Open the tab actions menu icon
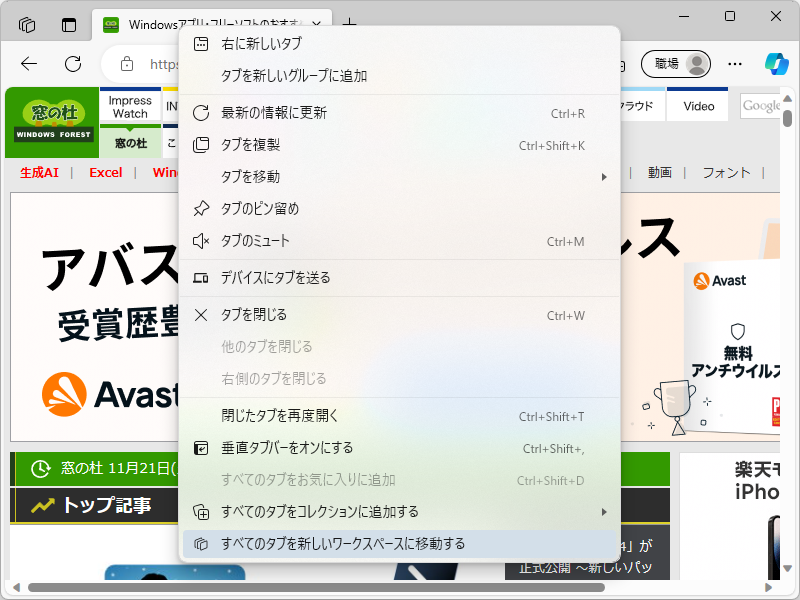This screenshot has height=600, width=800. 69,24
